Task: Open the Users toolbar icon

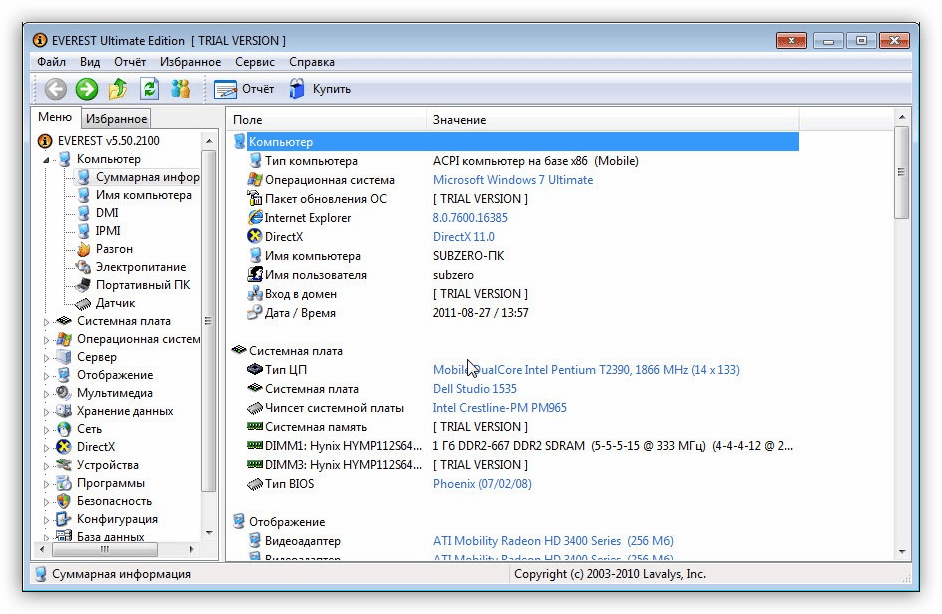Action: tap(180, 89)
